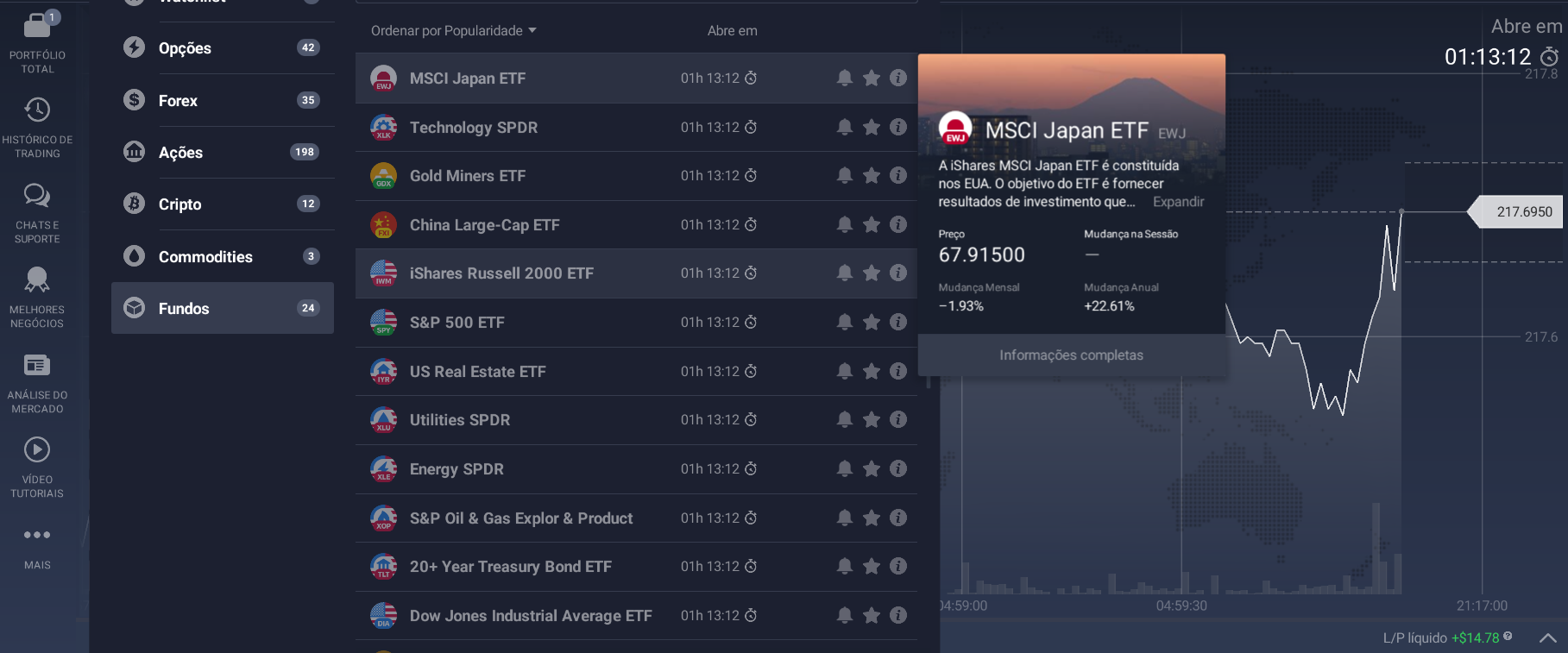Set alert bell for Energy SPDR
This screenshot has width=1568, height=653.
coord(845,468)
